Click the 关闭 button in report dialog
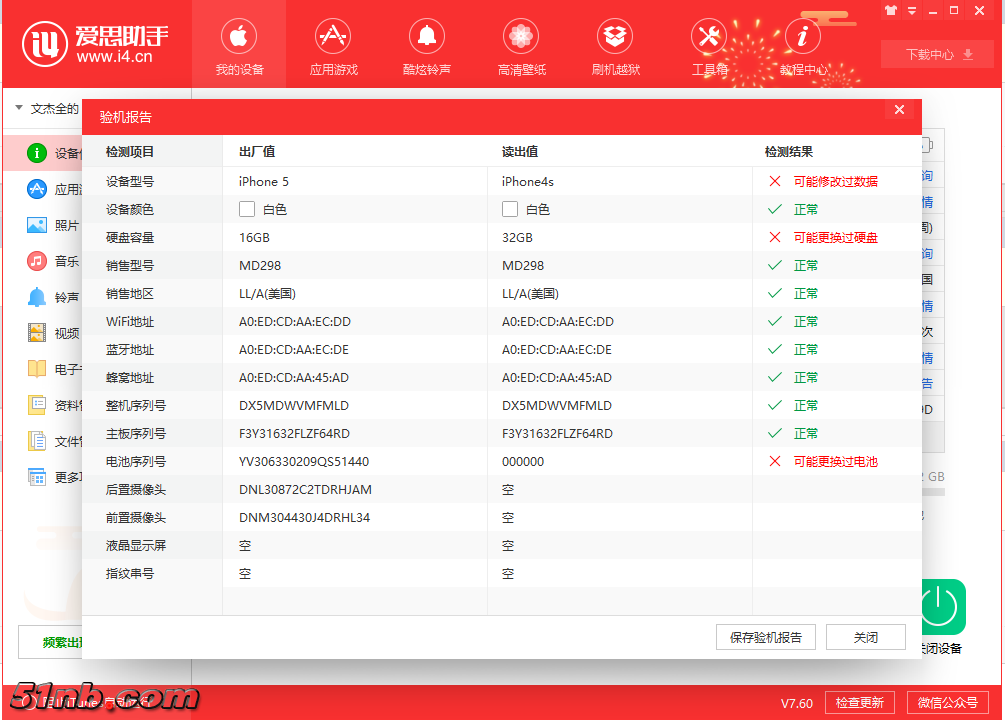The width and height of the screenshot is (1005, 720). click(x=866, y=637)
